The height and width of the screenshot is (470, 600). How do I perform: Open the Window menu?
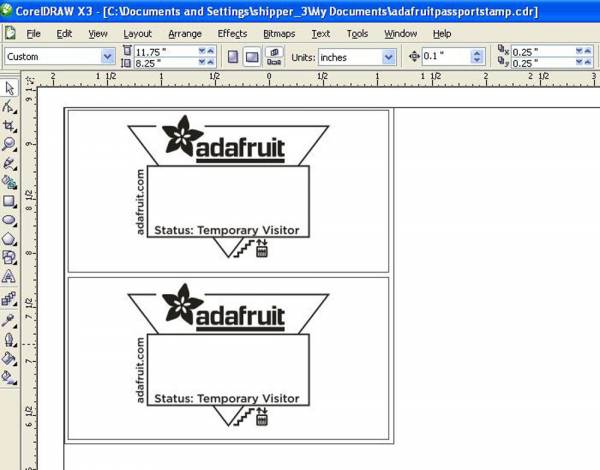(400, 34)
